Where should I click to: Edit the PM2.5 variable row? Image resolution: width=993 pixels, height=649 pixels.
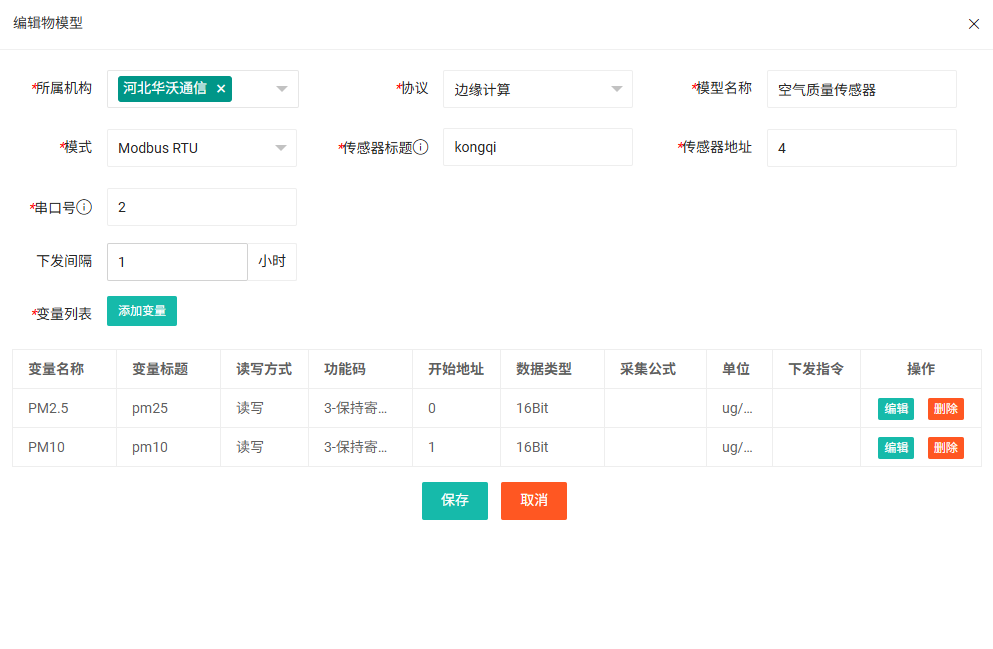[895, 409]
